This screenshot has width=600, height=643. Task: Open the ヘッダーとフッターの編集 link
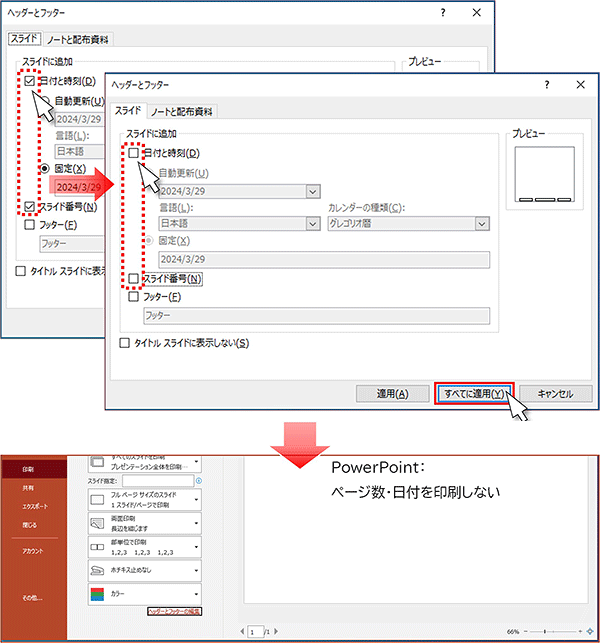(174, 611)
